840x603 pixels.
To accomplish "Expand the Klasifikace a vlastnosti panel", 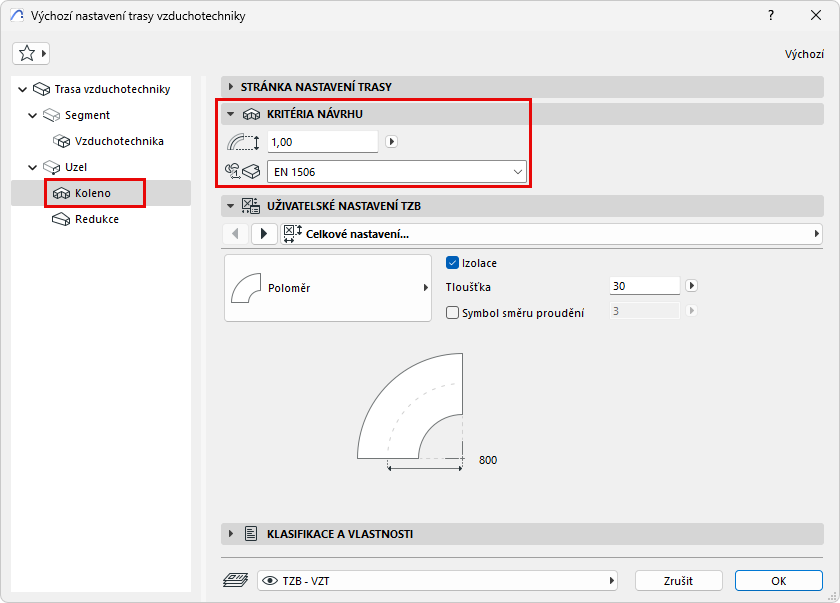I will pos(231,534).
